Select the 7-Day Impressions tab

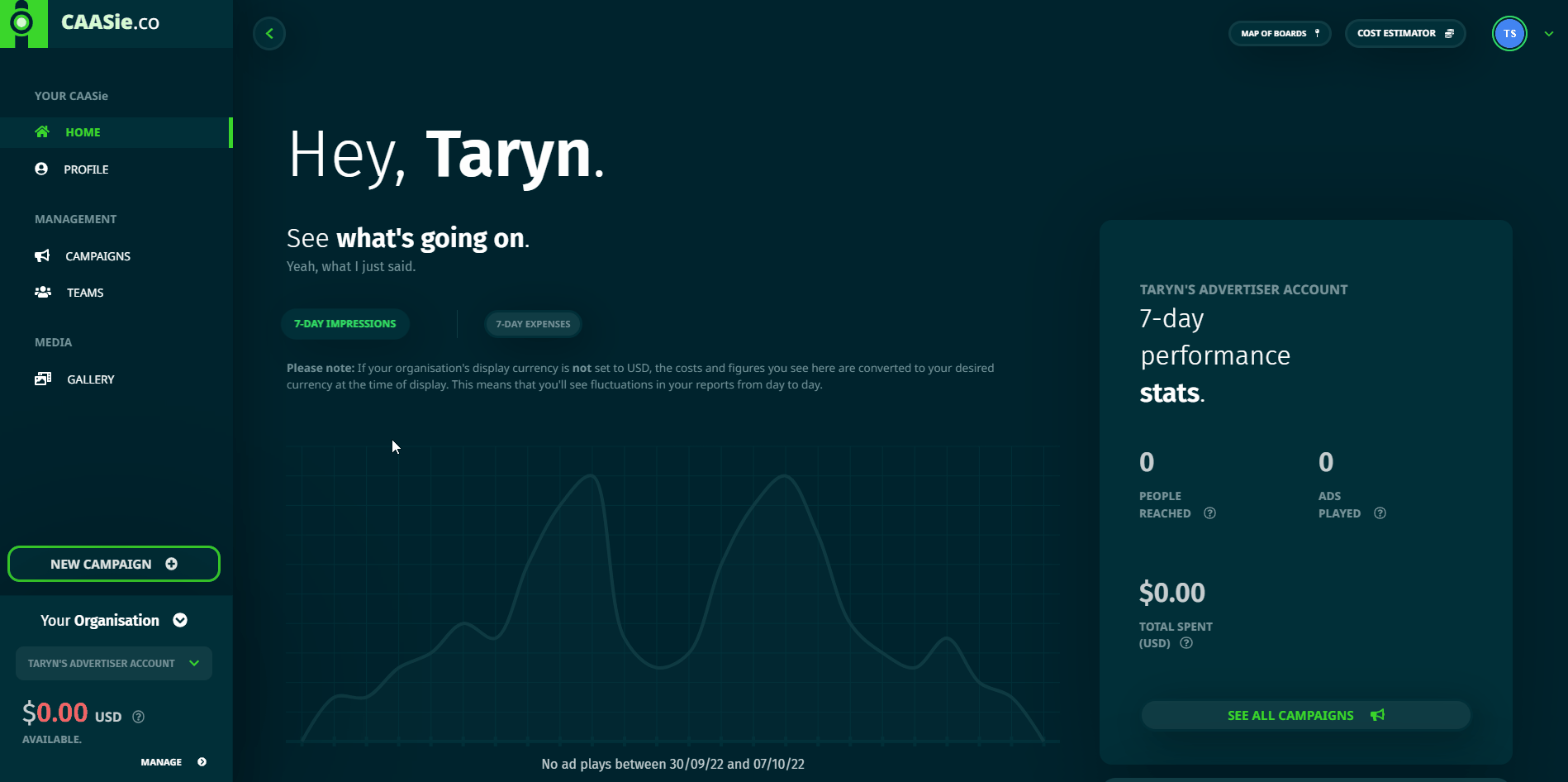coord(345,324)
